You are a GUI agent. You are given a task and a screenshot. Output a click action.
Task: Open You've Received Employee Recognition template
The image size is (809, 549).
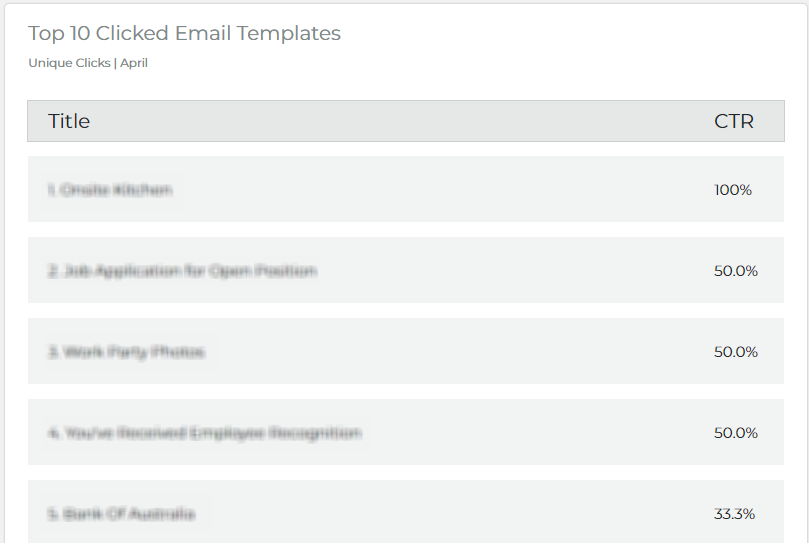204,432
